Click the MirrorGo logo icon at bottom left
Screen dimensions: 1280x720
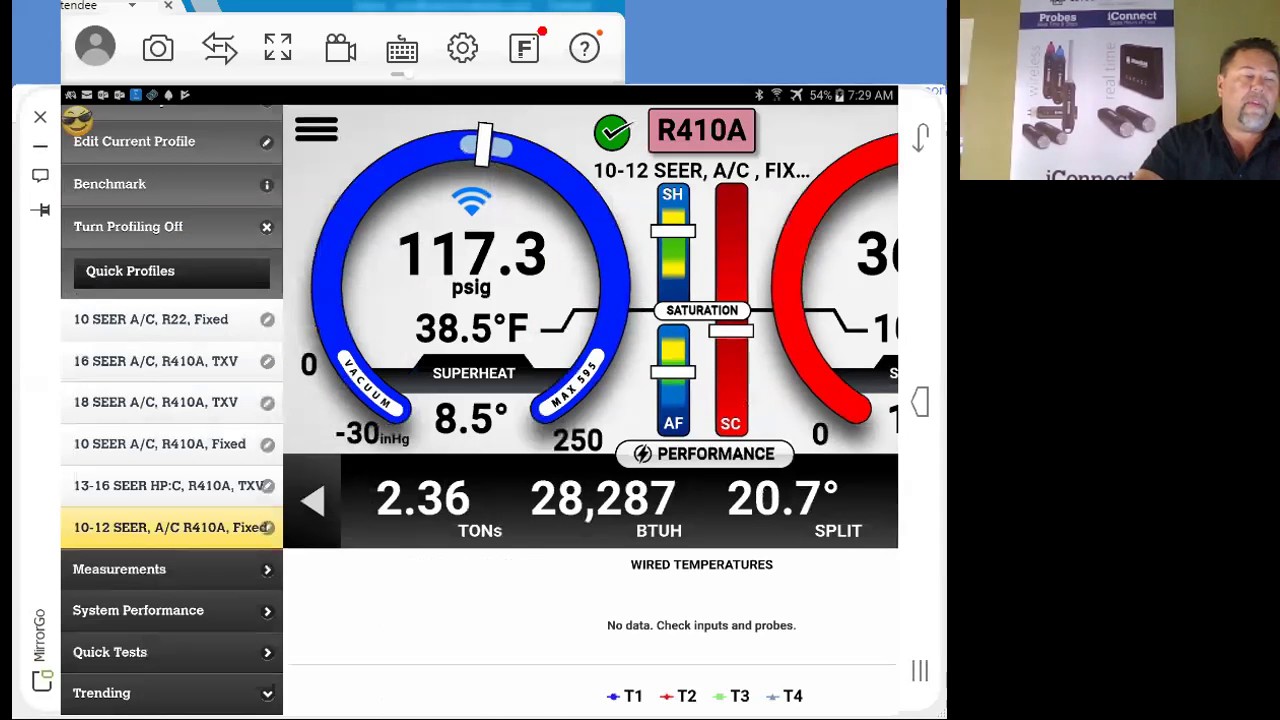[x=41, y=681]
